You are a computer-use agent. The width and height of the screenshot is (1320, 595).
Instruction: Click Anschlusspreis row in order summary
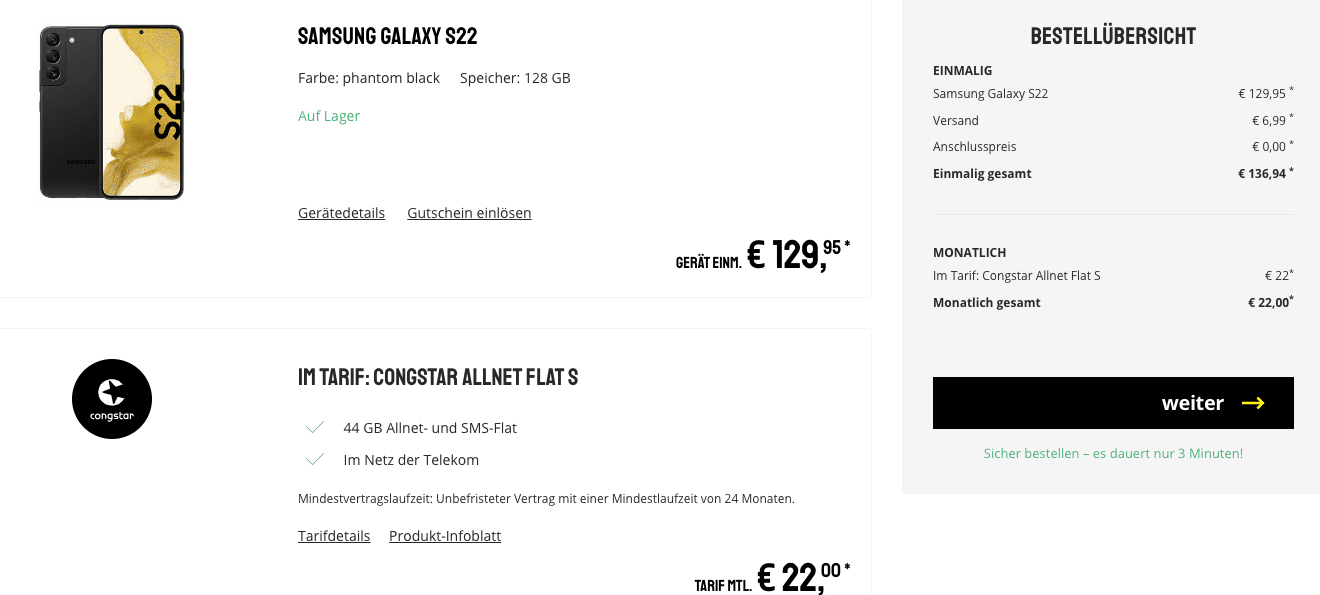[1113, 146]
